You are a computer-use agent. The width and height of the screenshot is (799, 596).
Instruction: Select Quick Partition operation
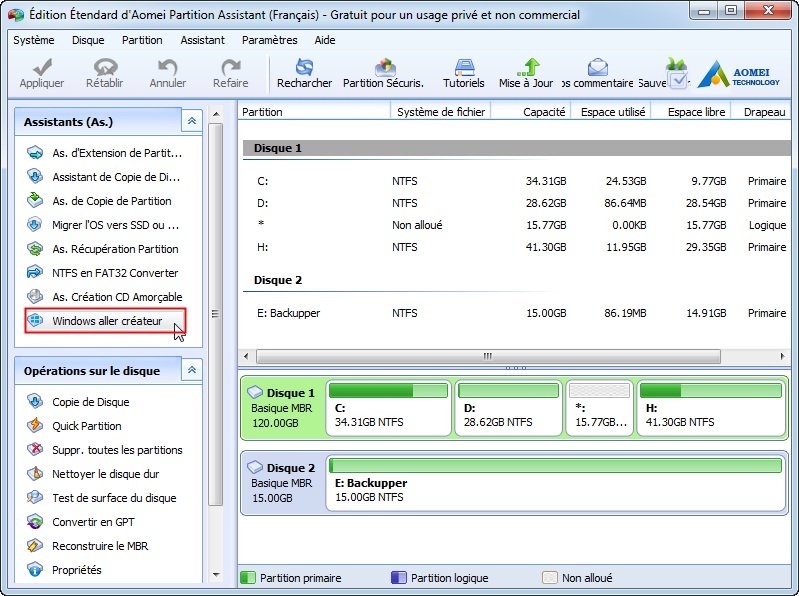tap(74, 426)
